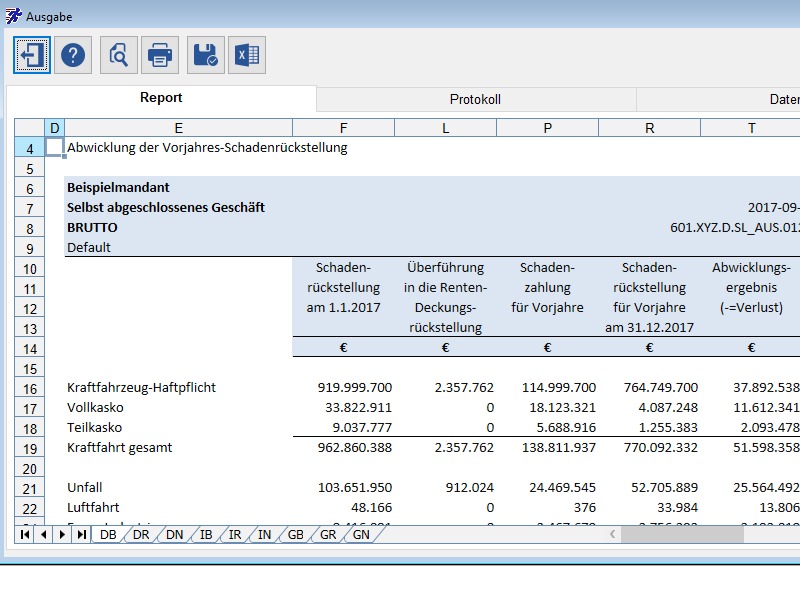The width and height of the screenshot is (800, 600).
Task: Click value 919.999.700 in Kraftfahrzeug-Haftpflicht row
Action: [355, 388]
